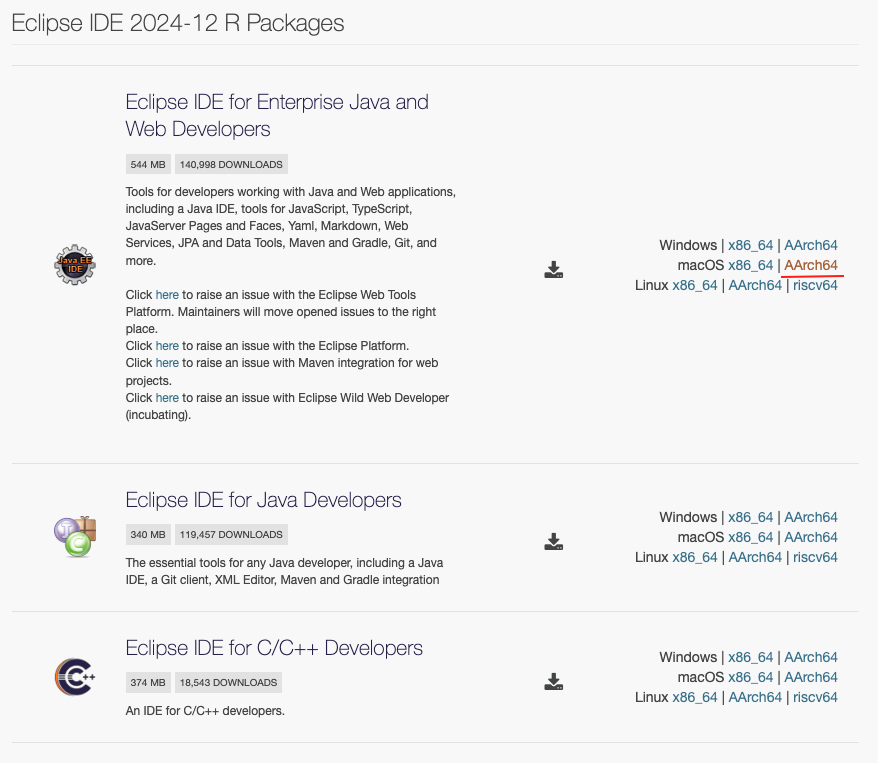Download Java Developers Windows AArch64 build
The width and height of the screenshot is (878, 763).
[x=811, y=517]
